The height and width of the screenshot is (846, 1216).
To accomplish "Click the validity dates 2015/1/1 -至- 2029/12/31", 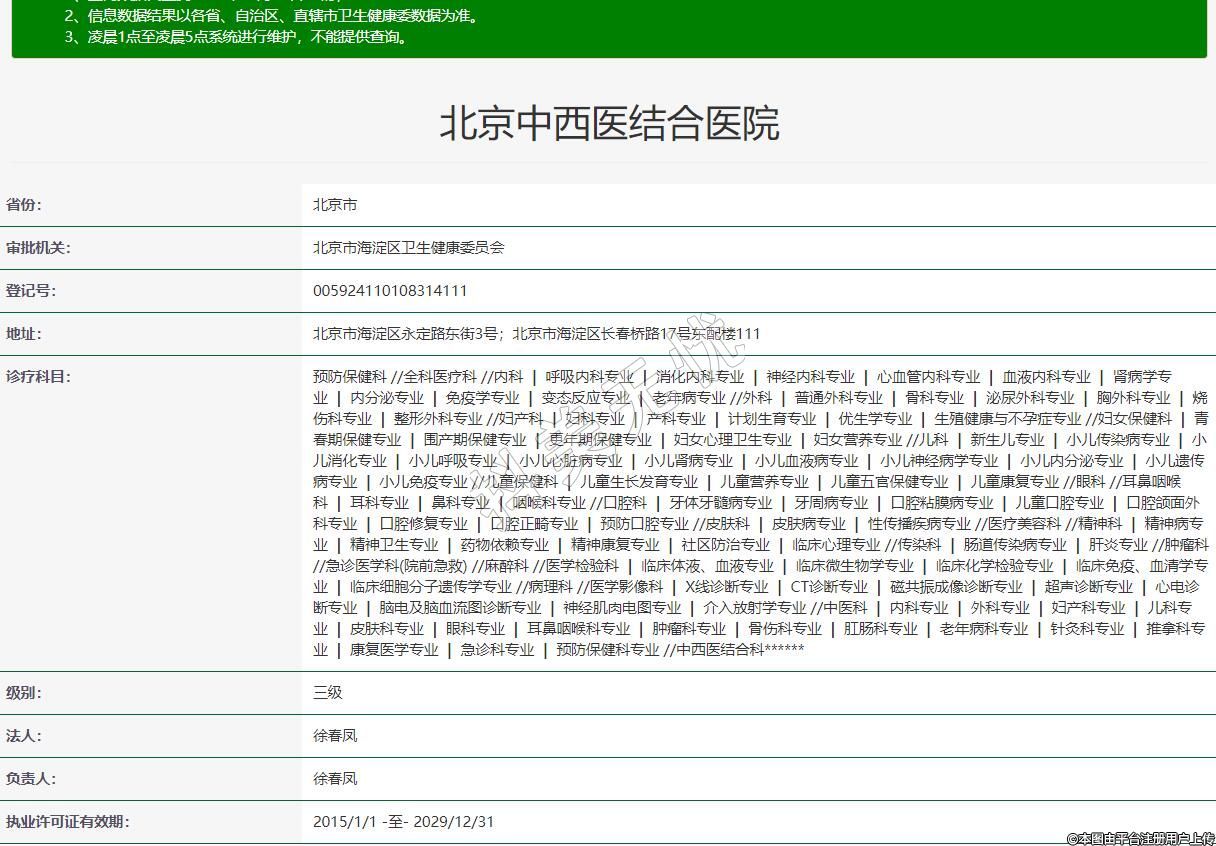I will (x=404, y=822).
